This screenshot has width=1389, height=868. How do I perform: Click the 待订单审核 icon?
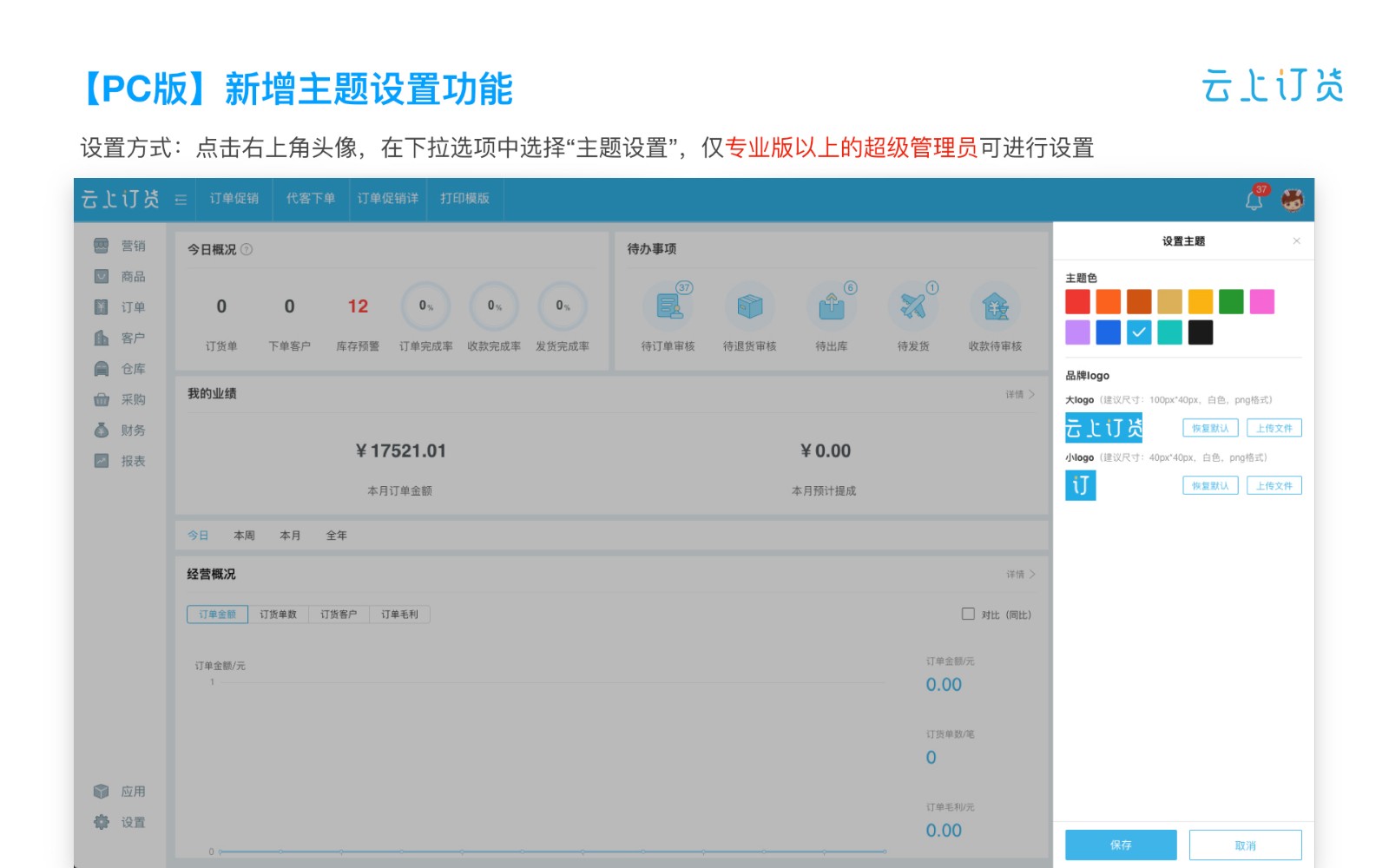pos(668,306)
